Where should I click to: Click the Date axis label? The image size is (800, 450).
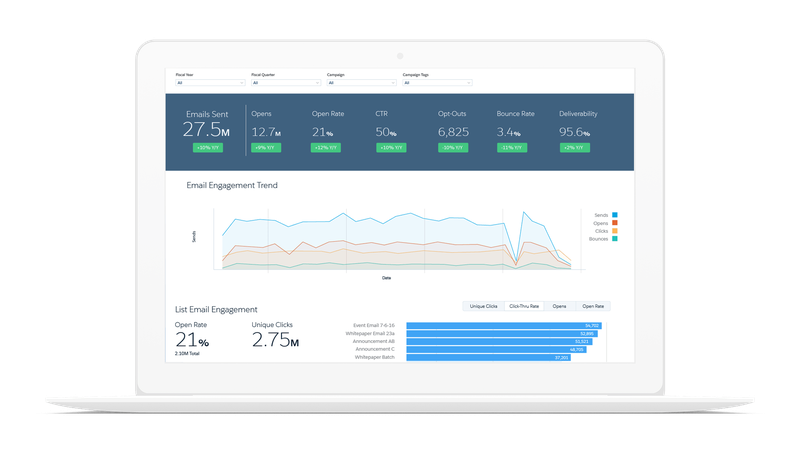pyautogui.click(x=387, y=278)
